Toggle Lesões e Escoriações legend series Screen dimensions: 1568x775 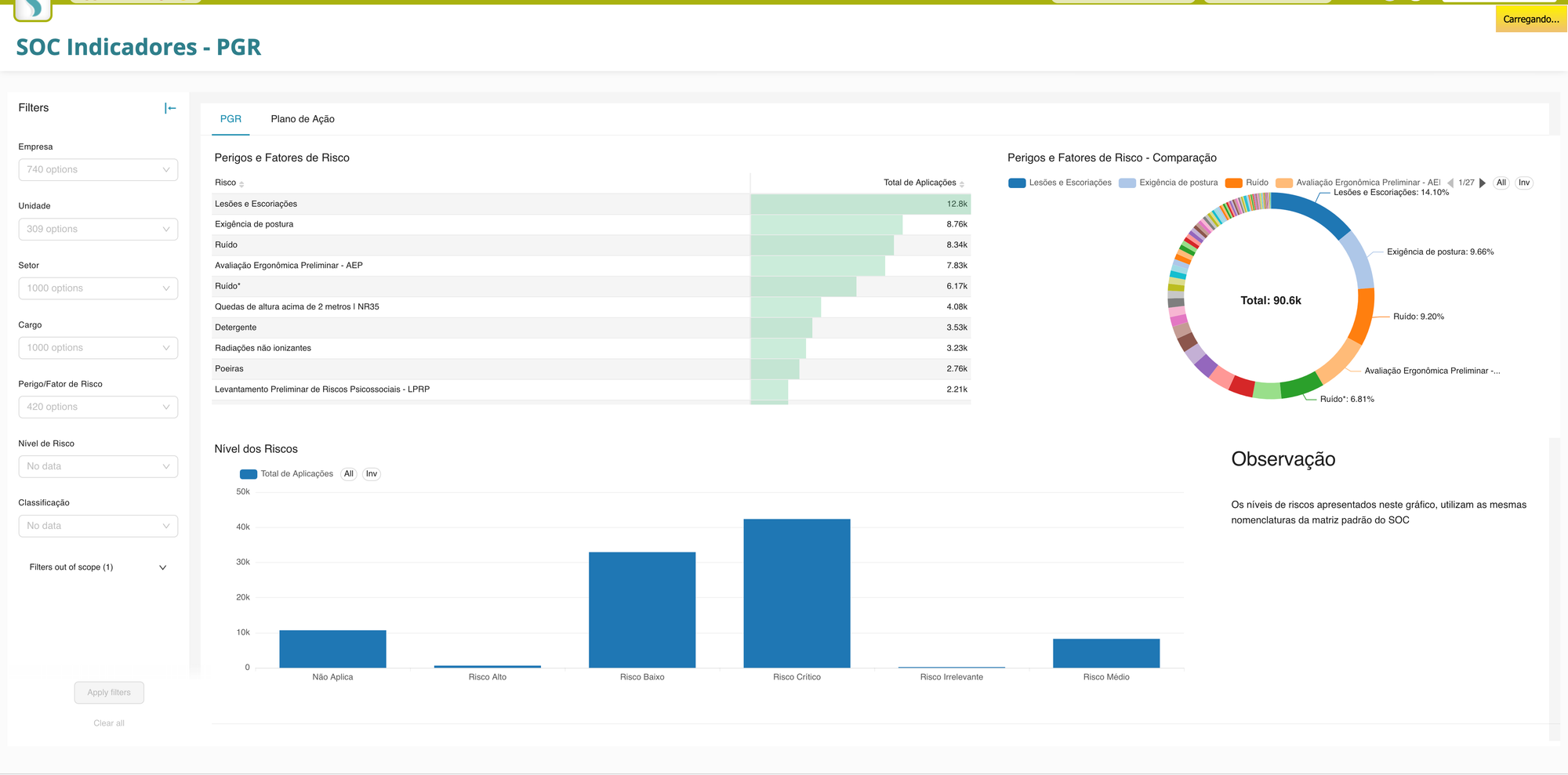(1060, 183)
